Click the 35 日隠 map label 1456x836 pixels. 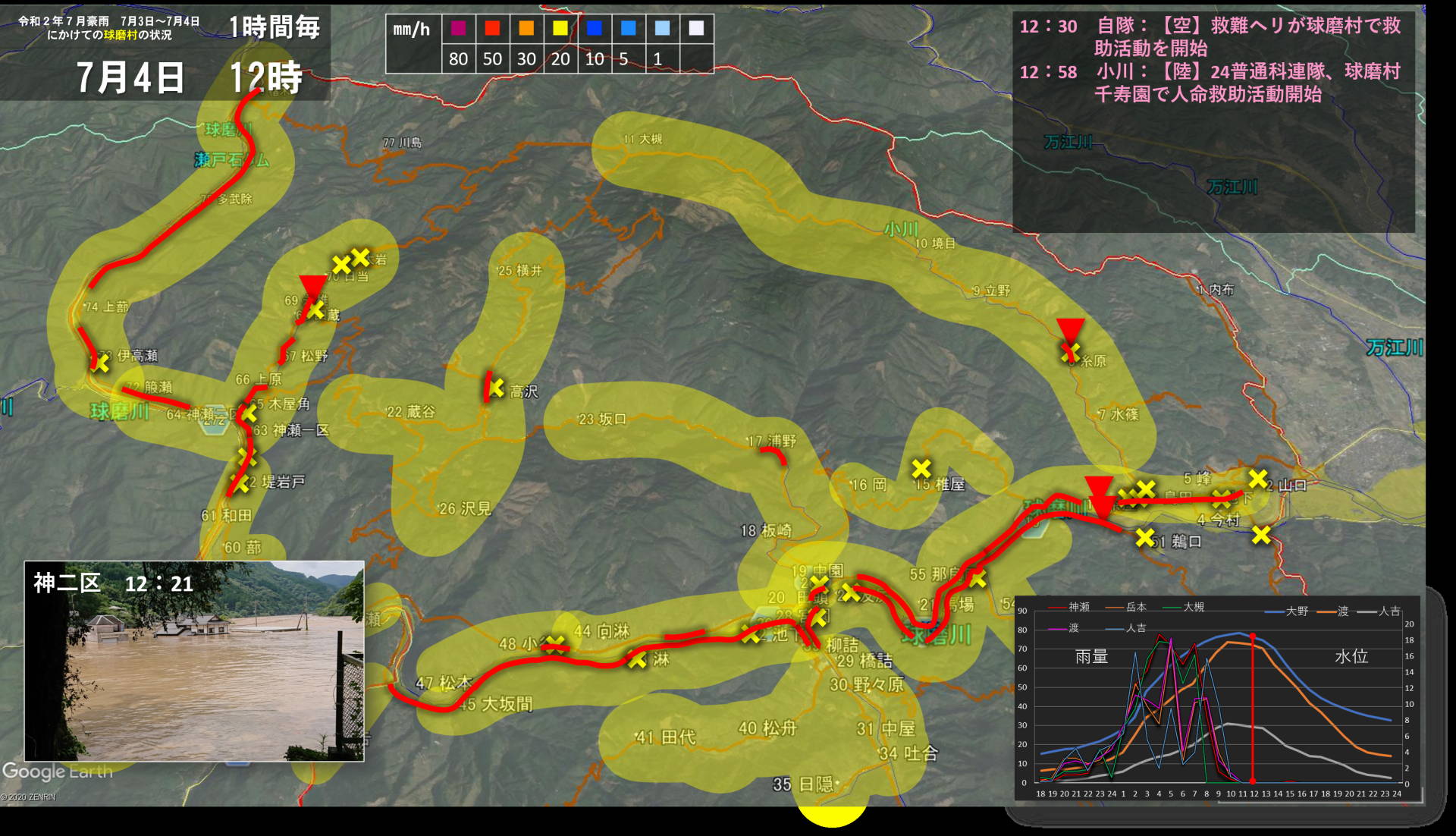(803, 784)
